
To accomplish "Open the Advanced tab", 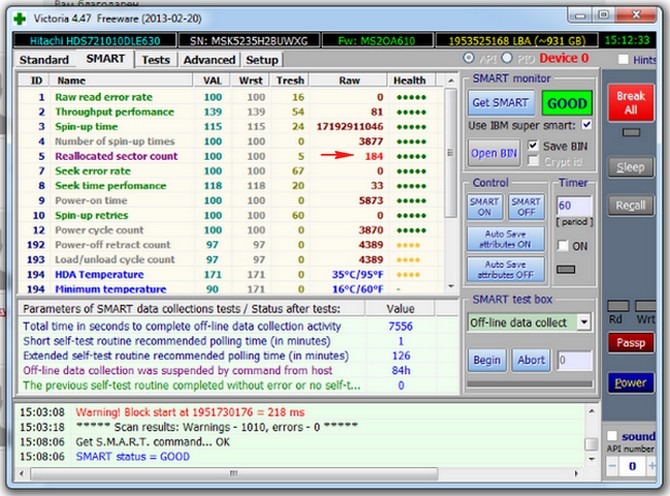I will (x=208, y=60).
